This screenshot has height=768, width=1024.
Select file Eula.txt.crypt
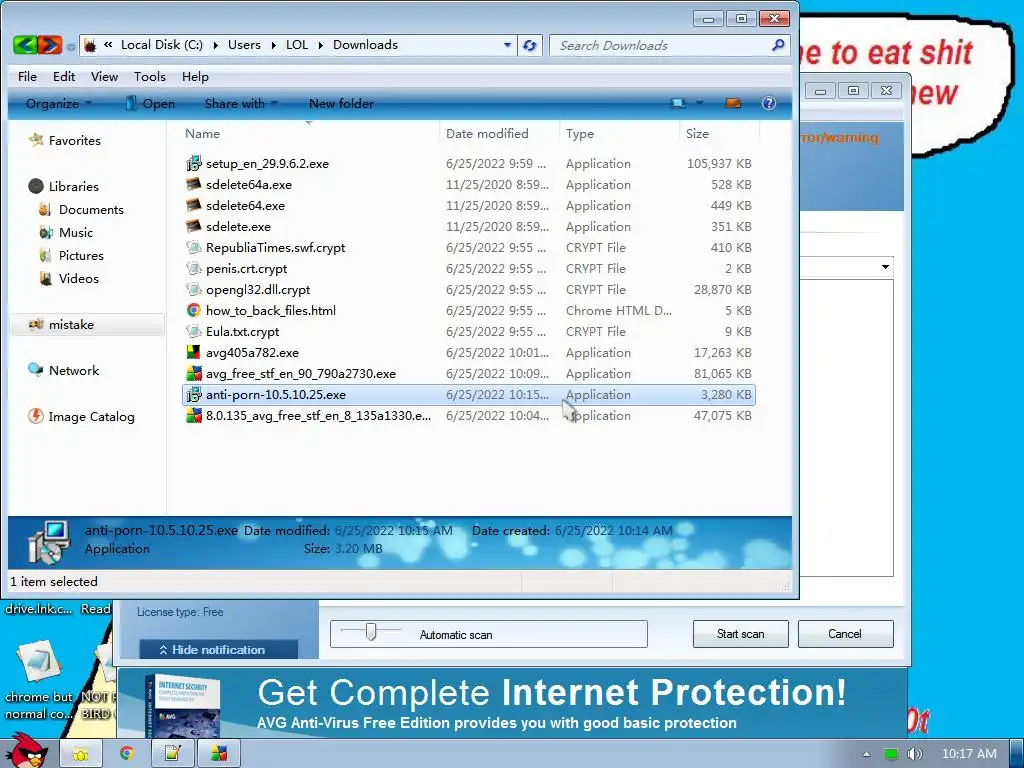pyautogui.click(x=468, y=332)
